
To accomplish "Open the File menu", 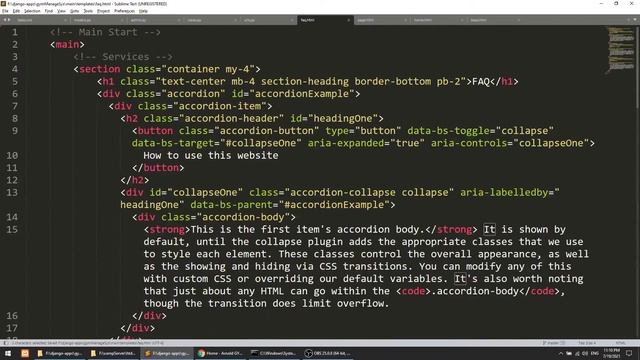I will pyautogui.click(x=5, y=11).
